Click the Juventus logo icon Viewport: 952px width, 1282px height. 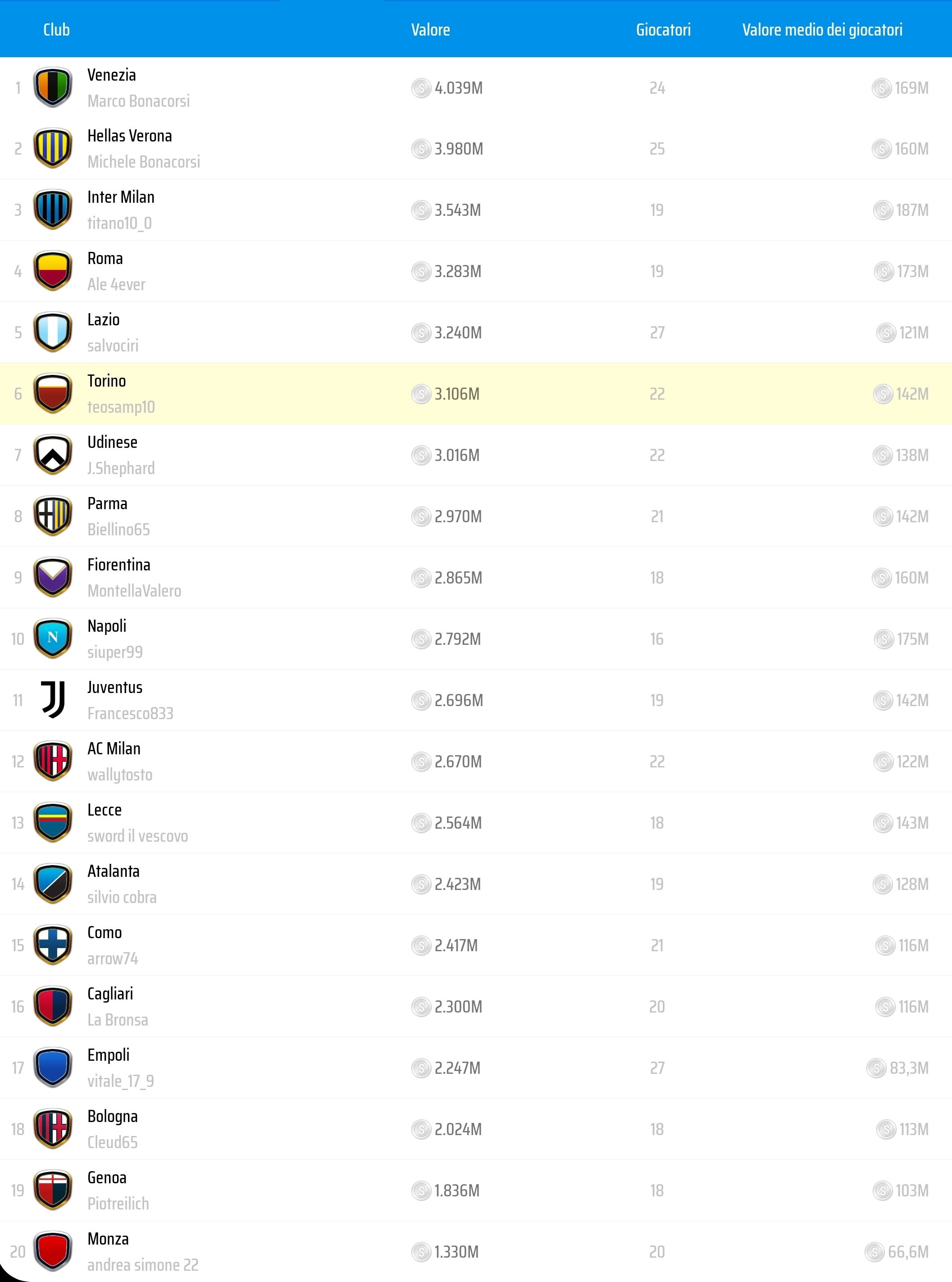tap(52, 700)
